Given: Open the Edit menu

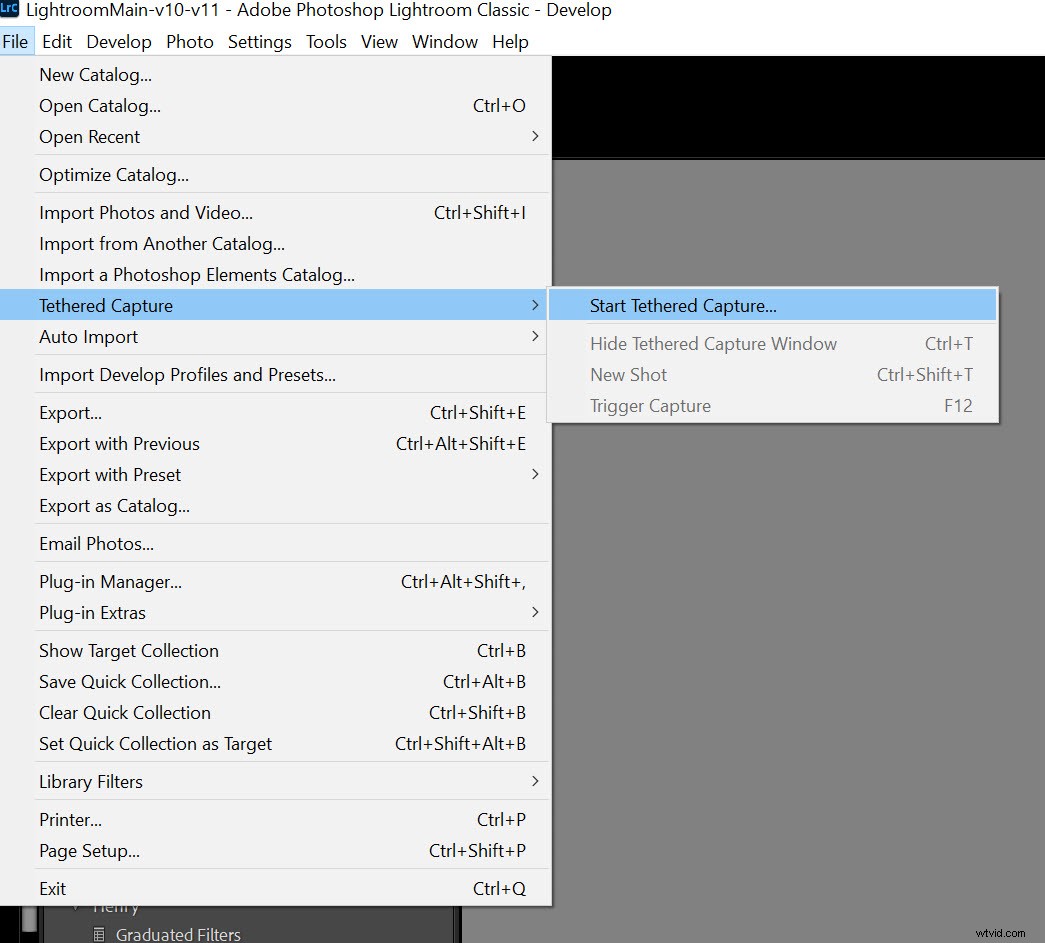Looking at the screenshot, I should point(57,41).
